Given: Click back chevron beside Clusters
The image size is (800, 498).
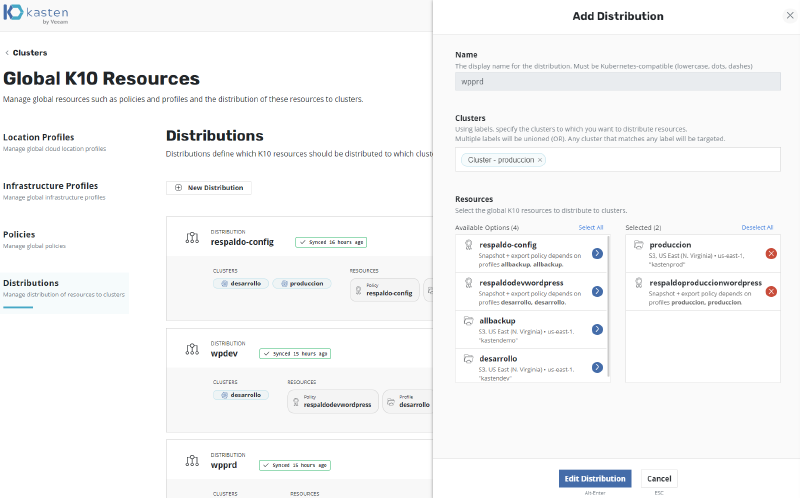Looking at the screenshot, I should point(7,53).
